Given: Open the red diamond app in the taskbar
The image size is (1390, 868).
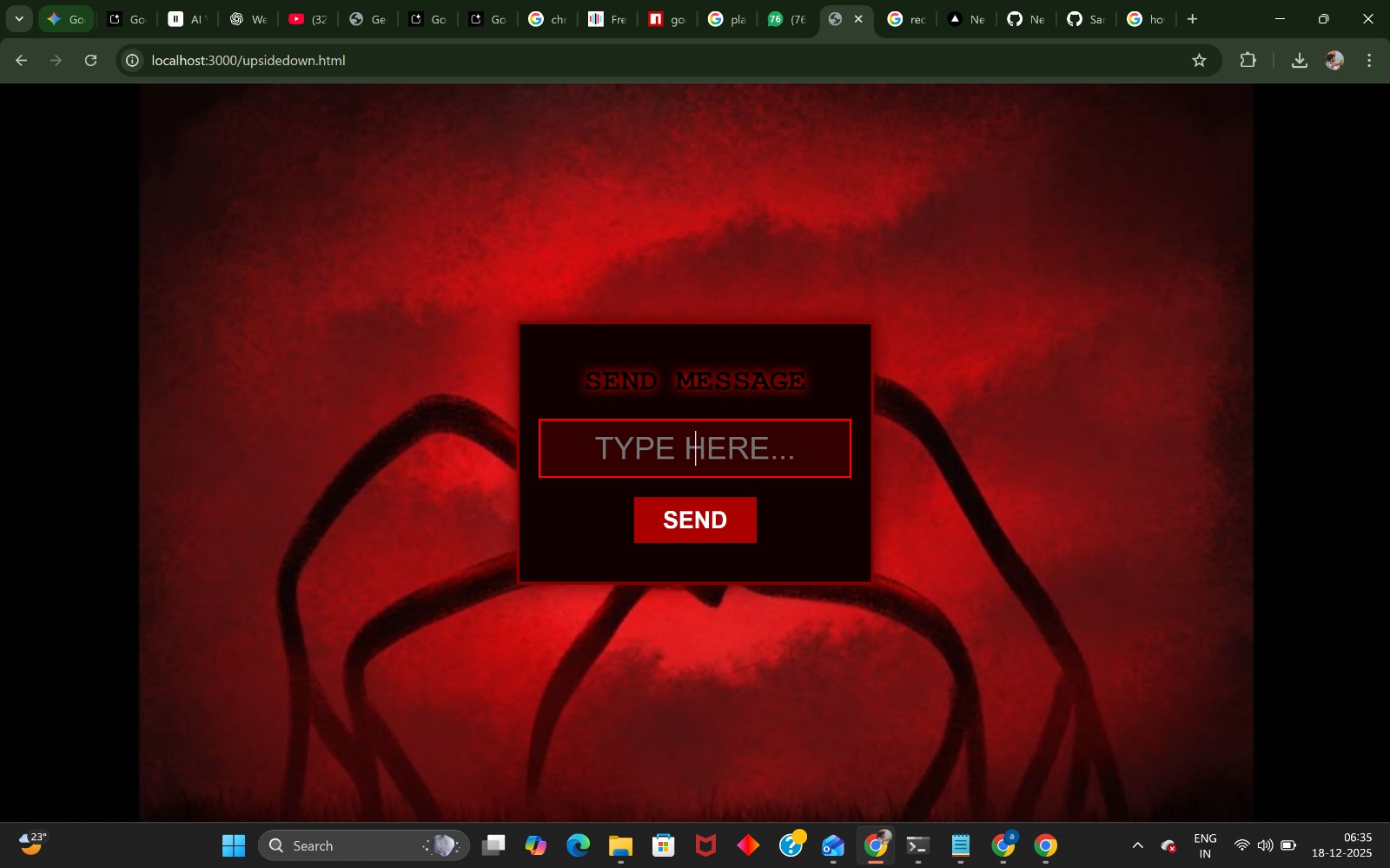Looking at the screenshot, I should [748, 845].
